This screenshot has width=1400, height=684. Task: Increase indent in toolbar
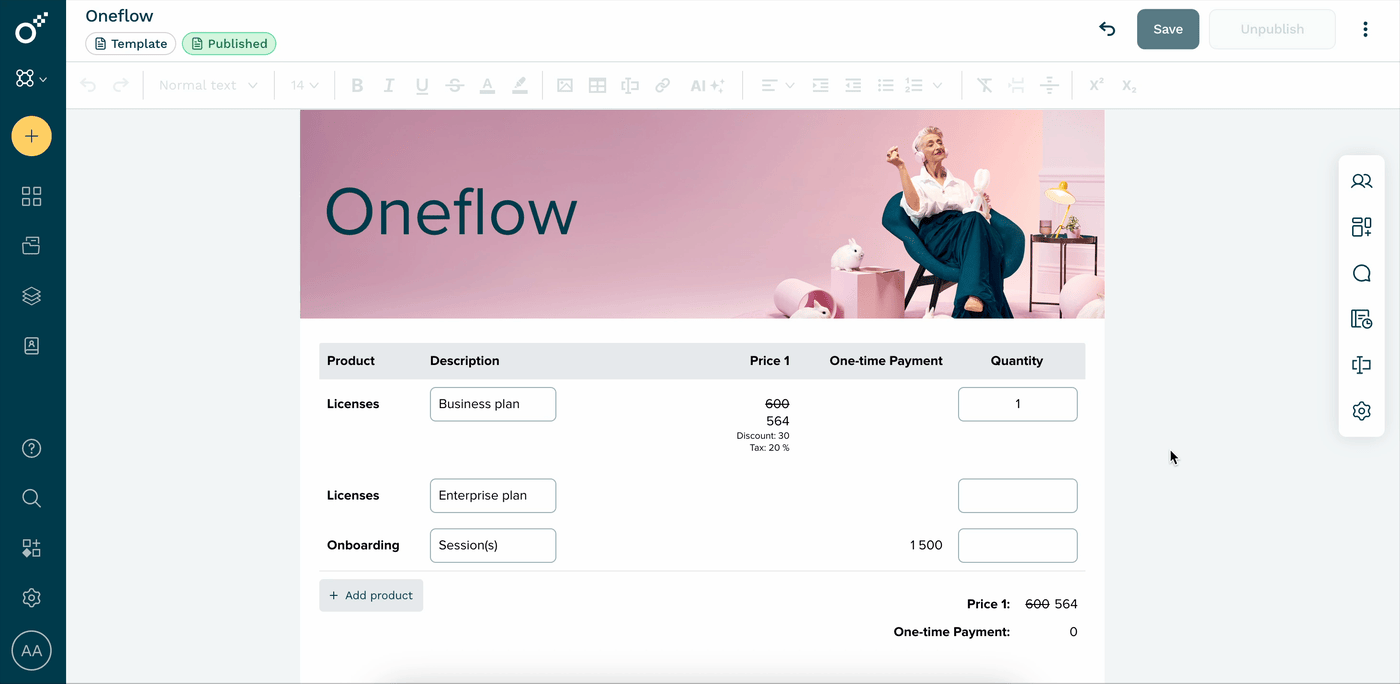[820, 85]
